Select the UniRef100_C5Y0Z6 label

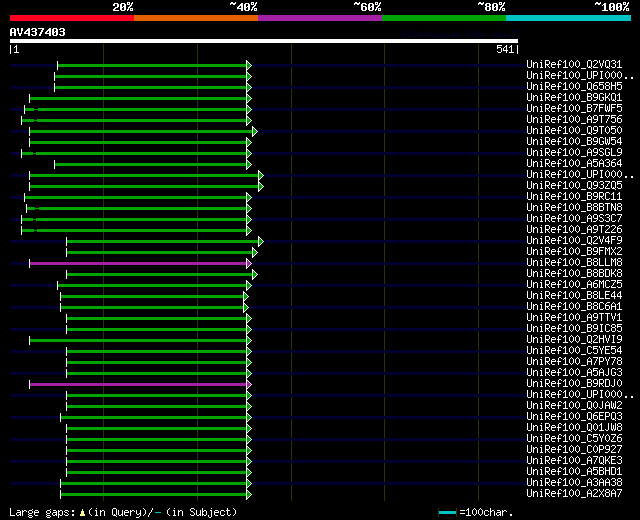coord(574,439)
